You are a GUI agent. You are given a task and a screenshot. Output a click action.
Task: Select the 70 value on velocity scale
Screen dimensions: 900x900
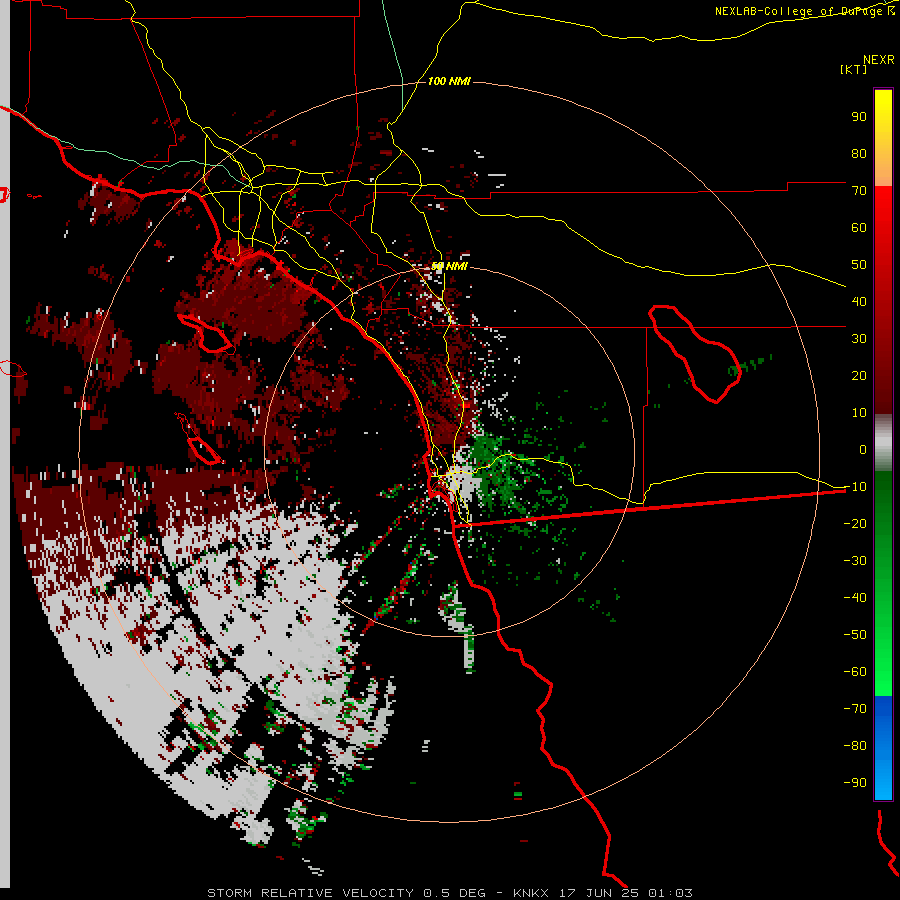859,191
